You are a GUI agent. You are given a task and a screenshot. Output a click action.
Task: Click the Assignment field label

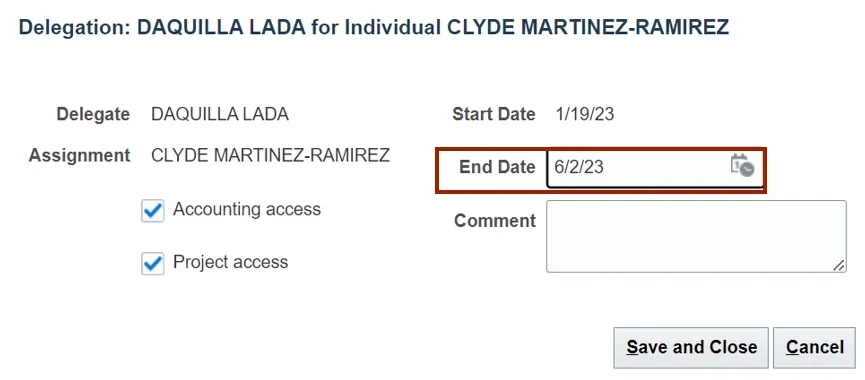click(79, 156)
